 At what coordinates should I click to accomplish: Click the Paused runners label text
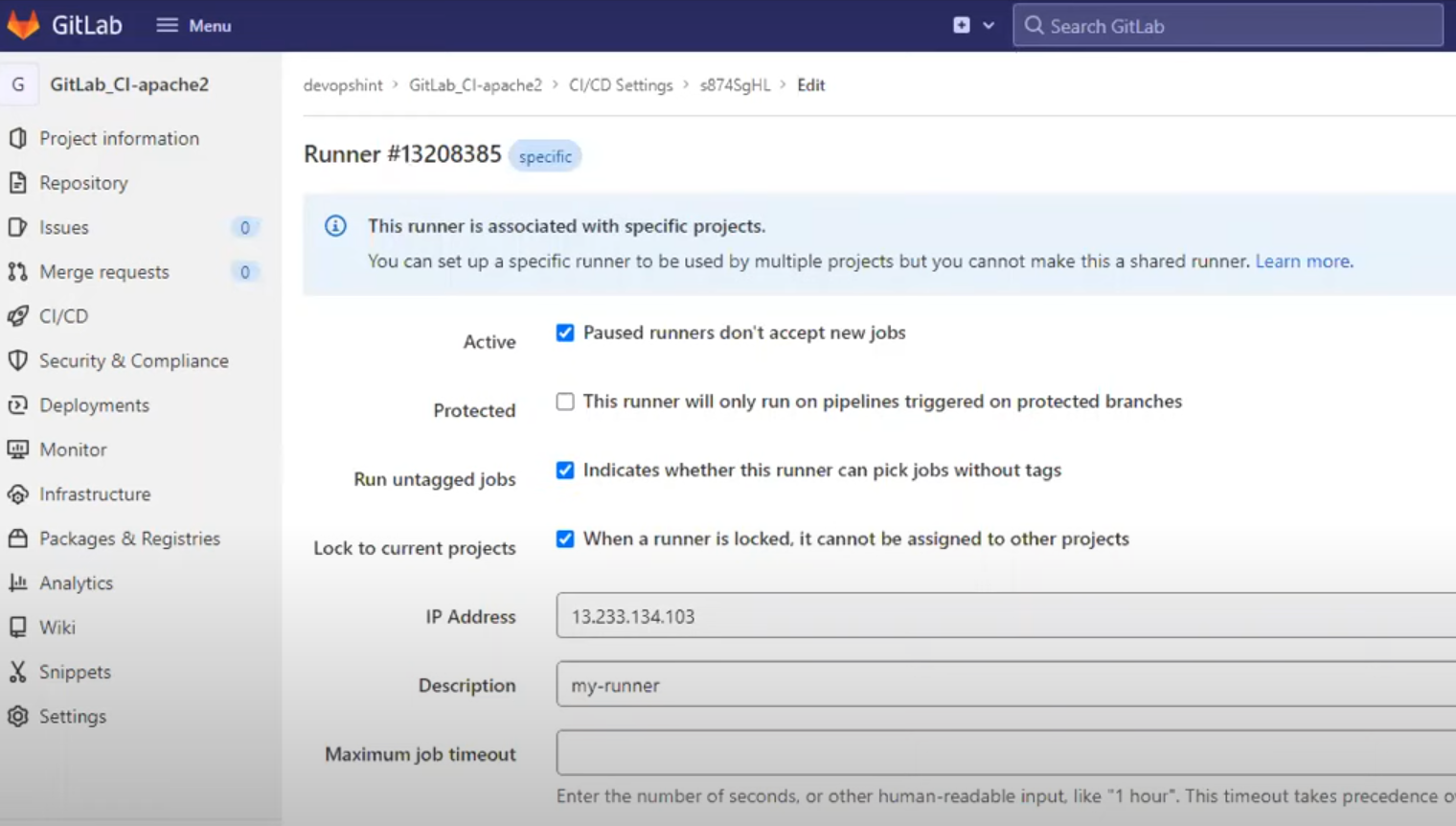pos(744,333)
